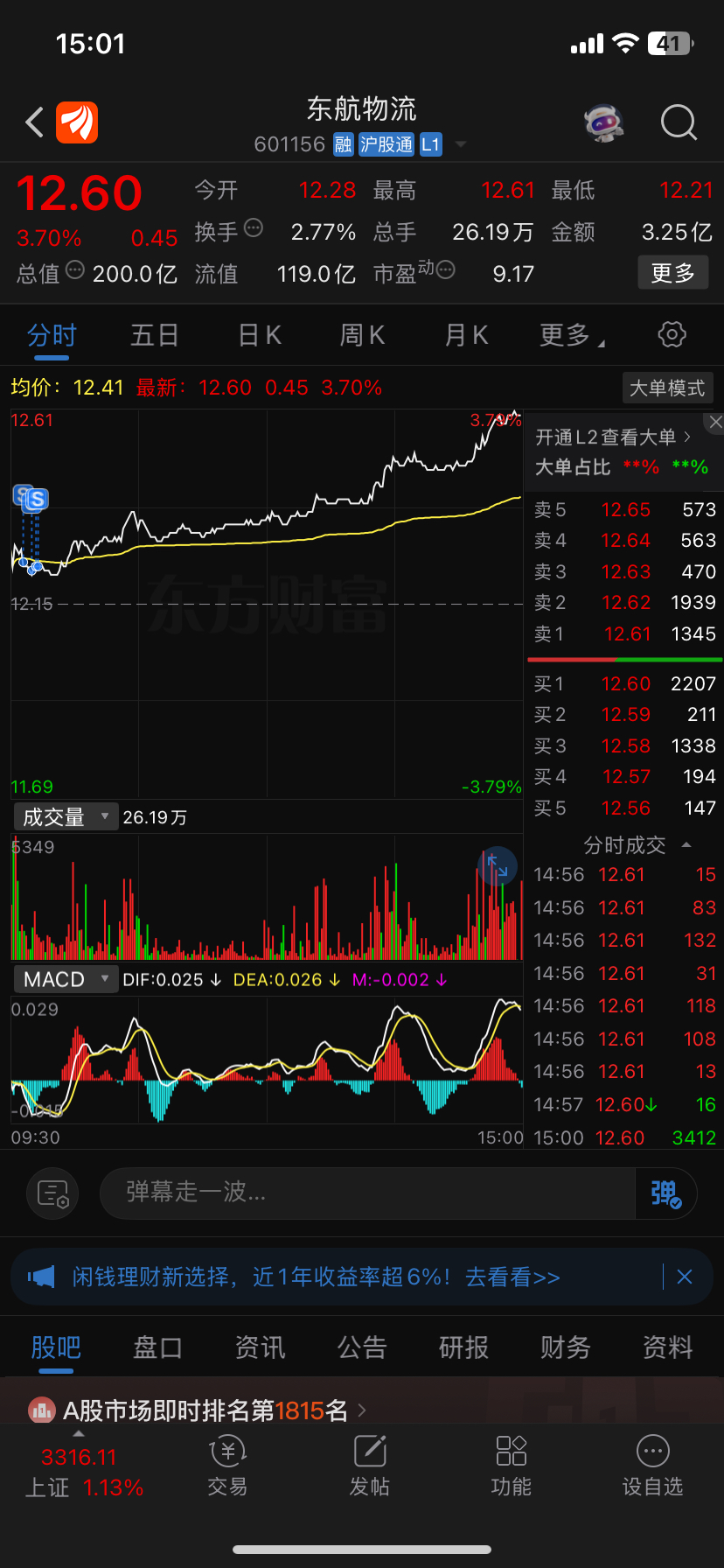
Task: Close the L2 big-order promo panel
Action: 715,423
